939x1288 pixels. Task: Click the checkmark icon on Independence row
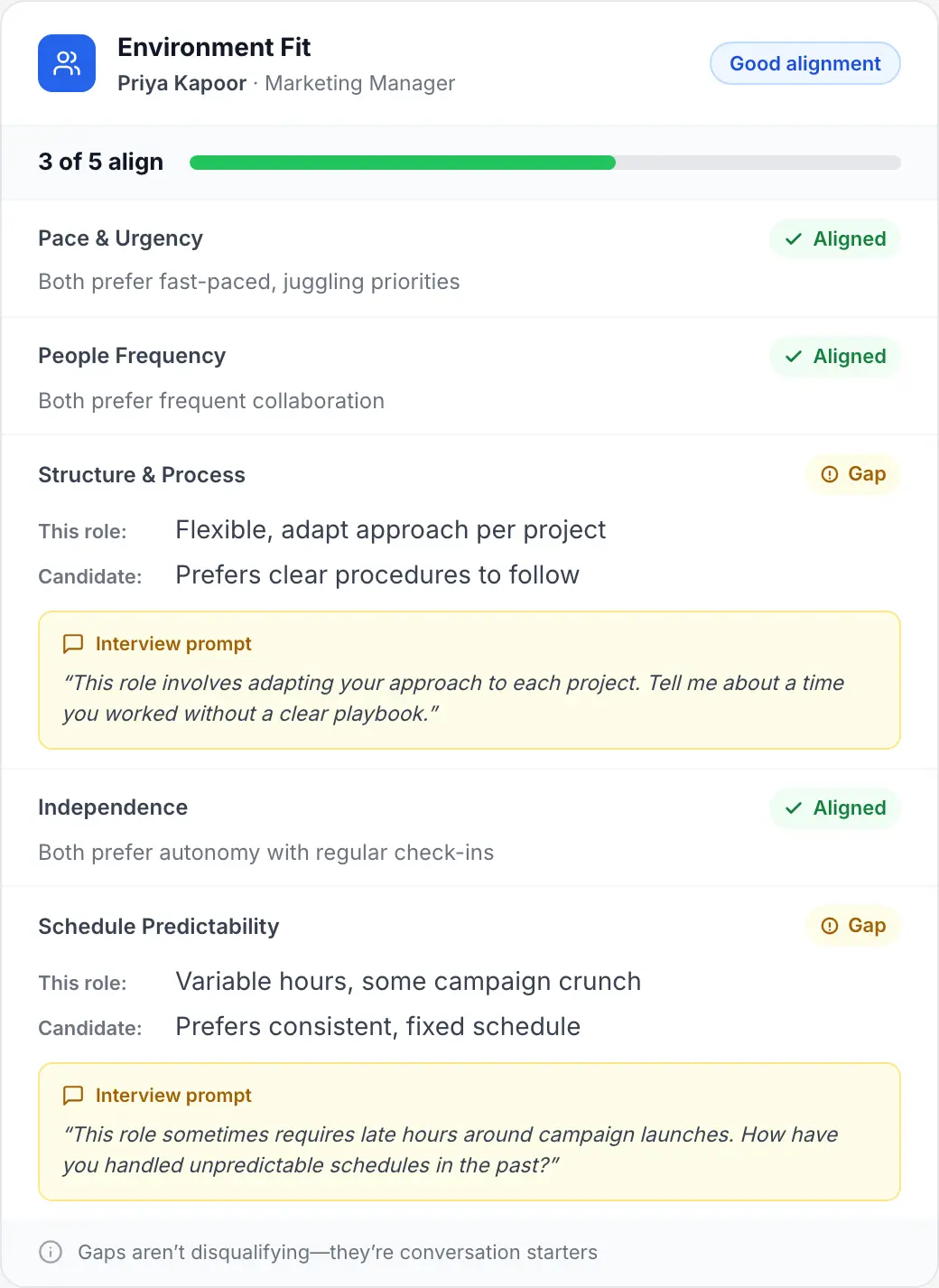(793, 808)
